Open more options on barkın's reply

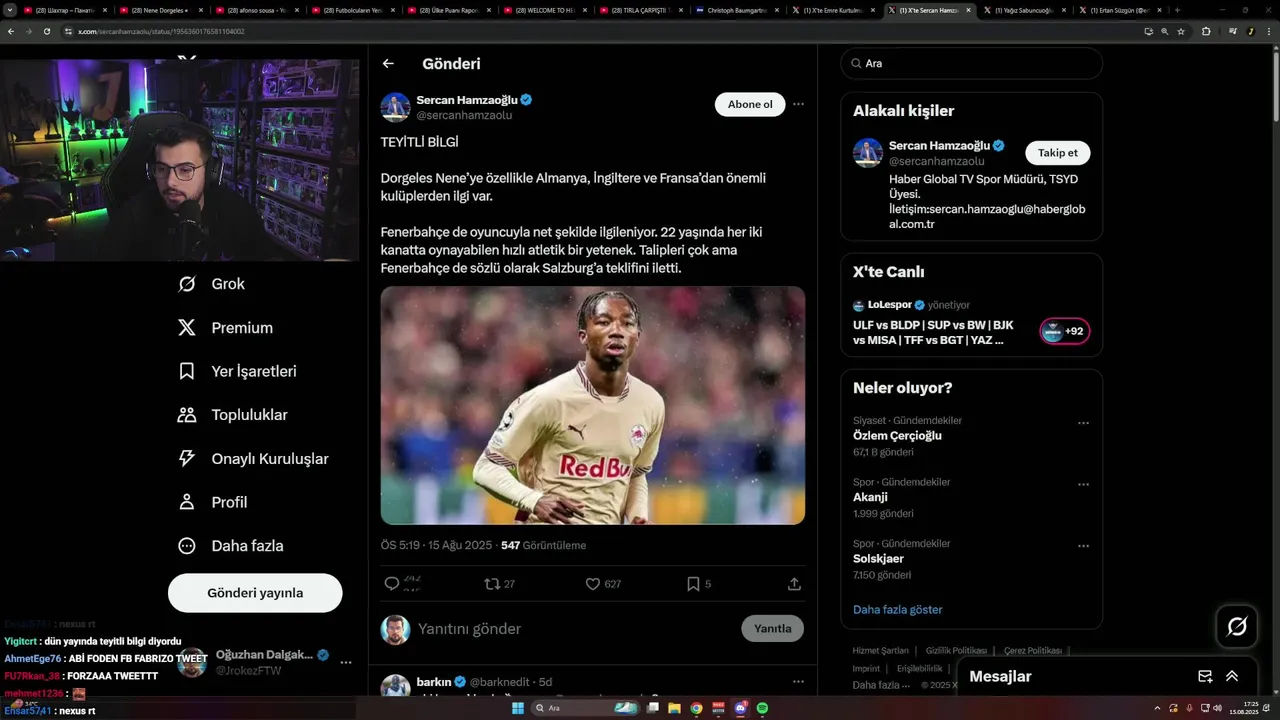point(798,682)
